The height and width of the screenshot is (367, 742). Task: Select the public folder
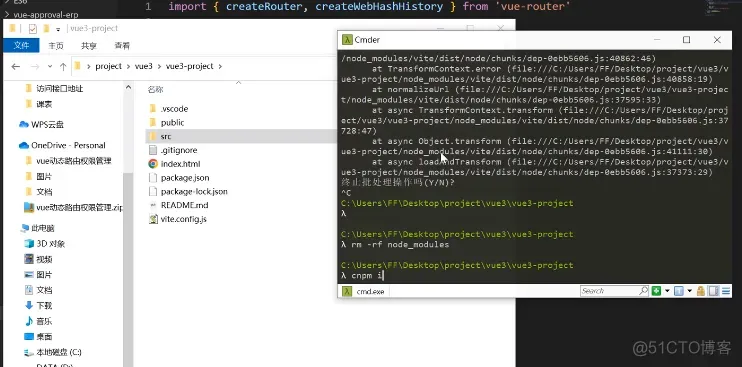pos(172,122)
